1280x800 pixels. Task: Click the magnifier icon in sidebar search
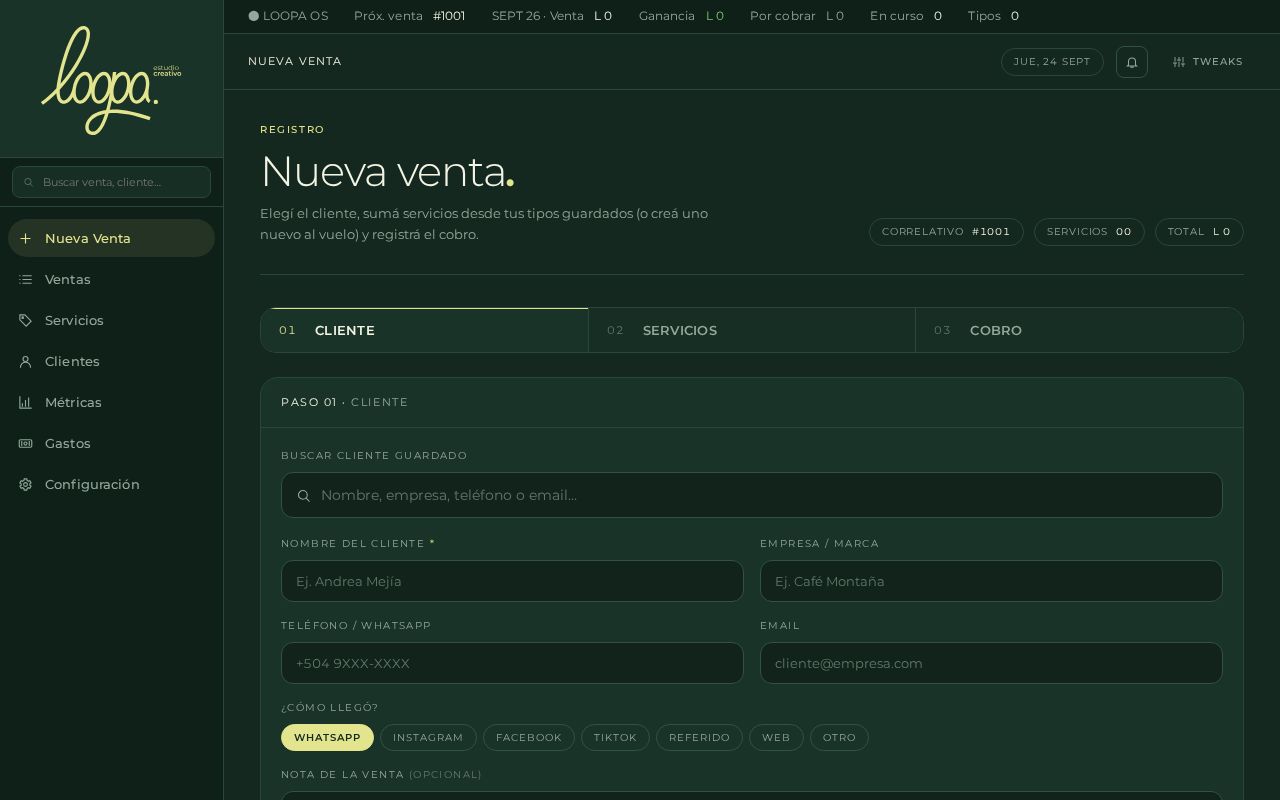coord(29,182)
